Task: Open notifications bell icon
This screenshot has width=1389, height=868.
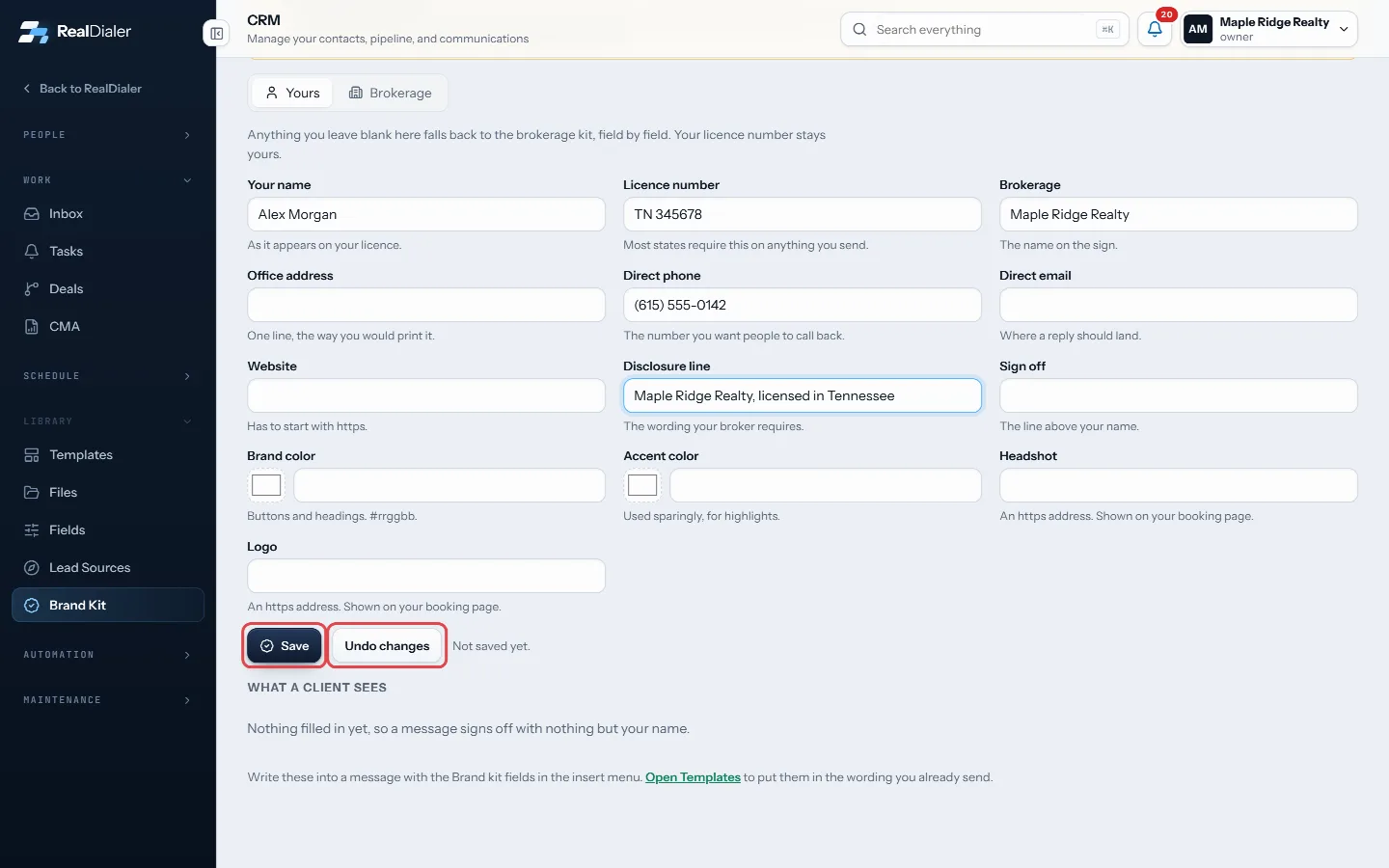Action: click(x=1155, y=29)
